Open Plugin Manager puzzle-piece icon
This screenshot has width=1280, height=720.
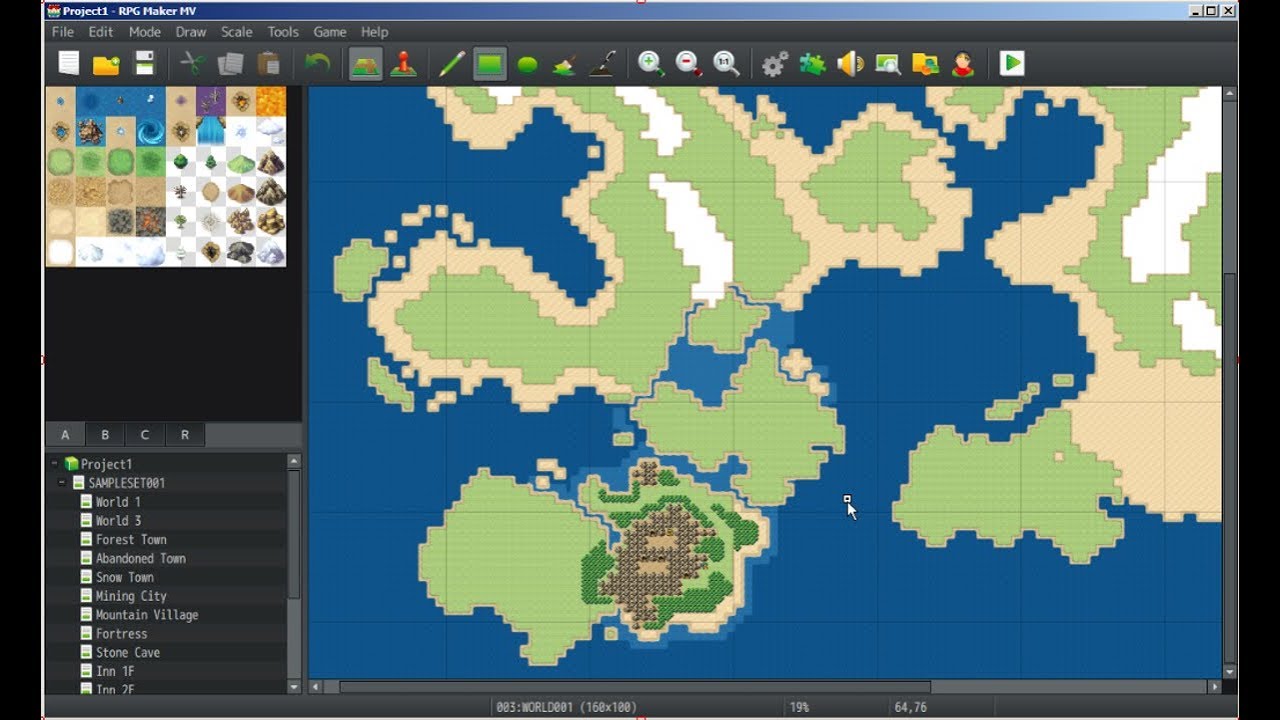pos(812,64)
